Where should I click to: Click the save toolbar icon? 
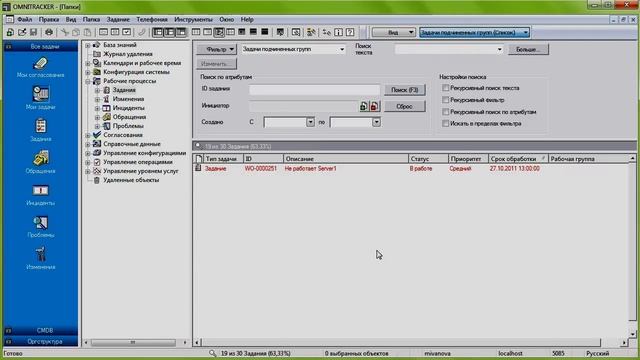34,32
